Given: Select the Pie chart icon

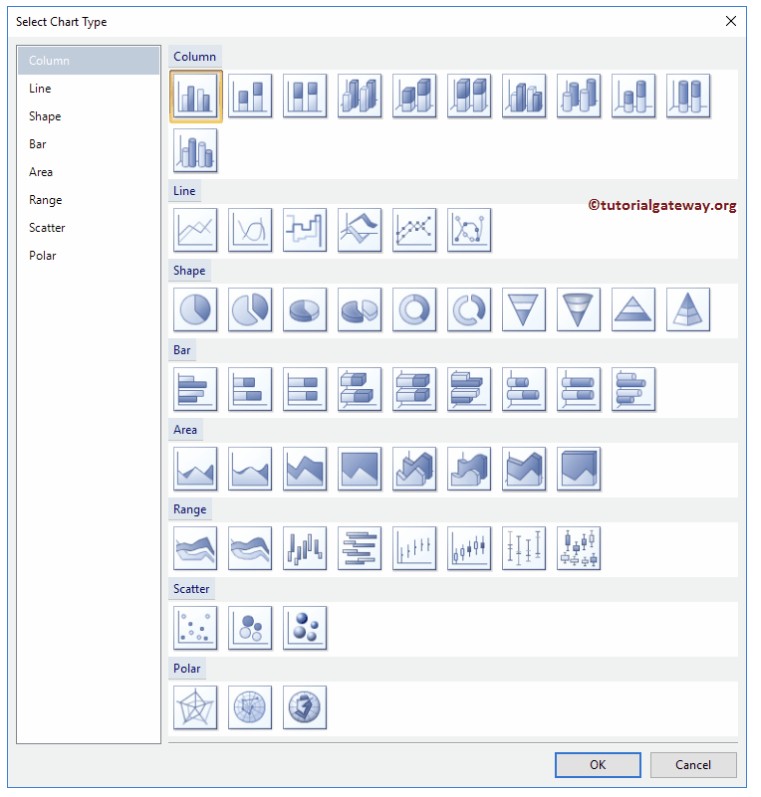Looking at the screenshot, I should [x=195, y=310].
